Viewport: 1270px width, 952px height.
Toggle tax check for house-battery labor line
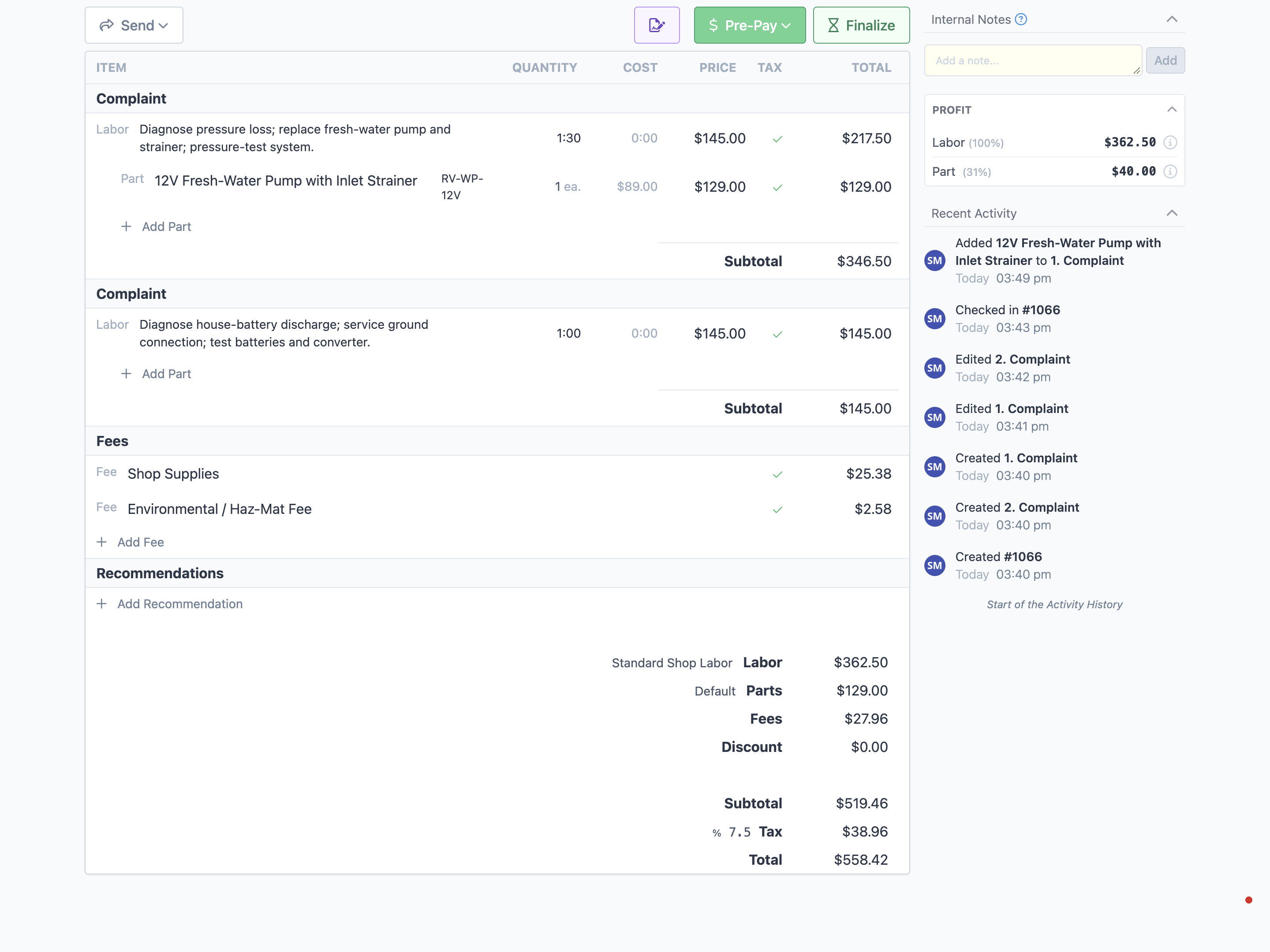coord(777,335)
